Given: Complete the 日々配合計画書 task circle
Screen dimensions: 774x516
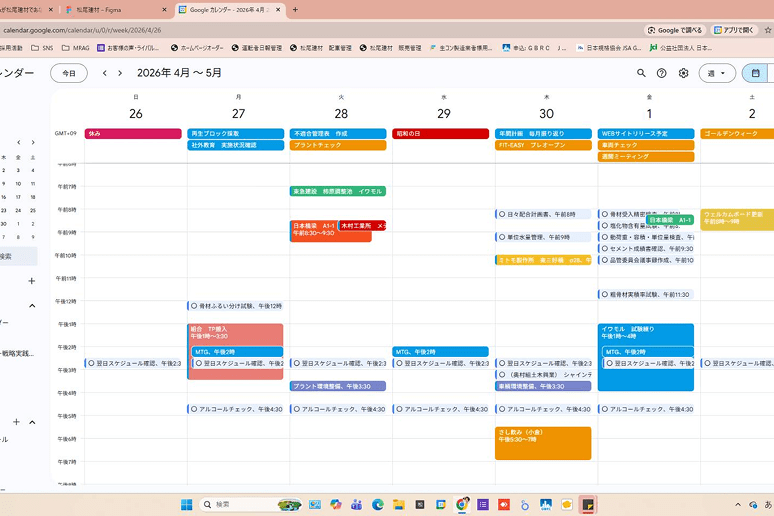Looking at the screenshot, I should (502, 214).
